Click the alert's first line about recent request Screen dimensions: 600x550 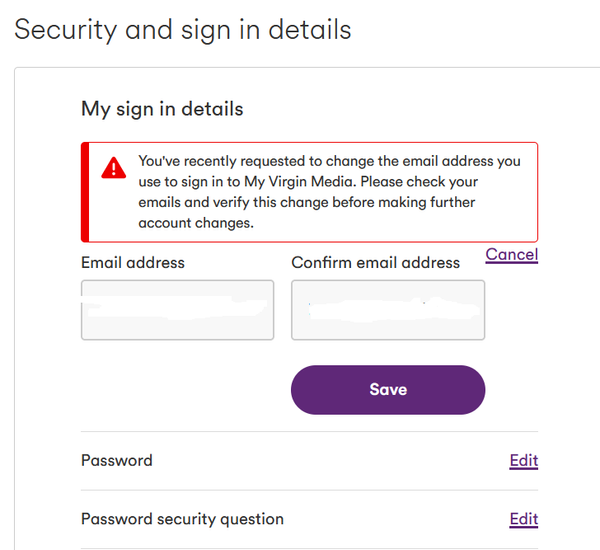(x=329, y=161)
